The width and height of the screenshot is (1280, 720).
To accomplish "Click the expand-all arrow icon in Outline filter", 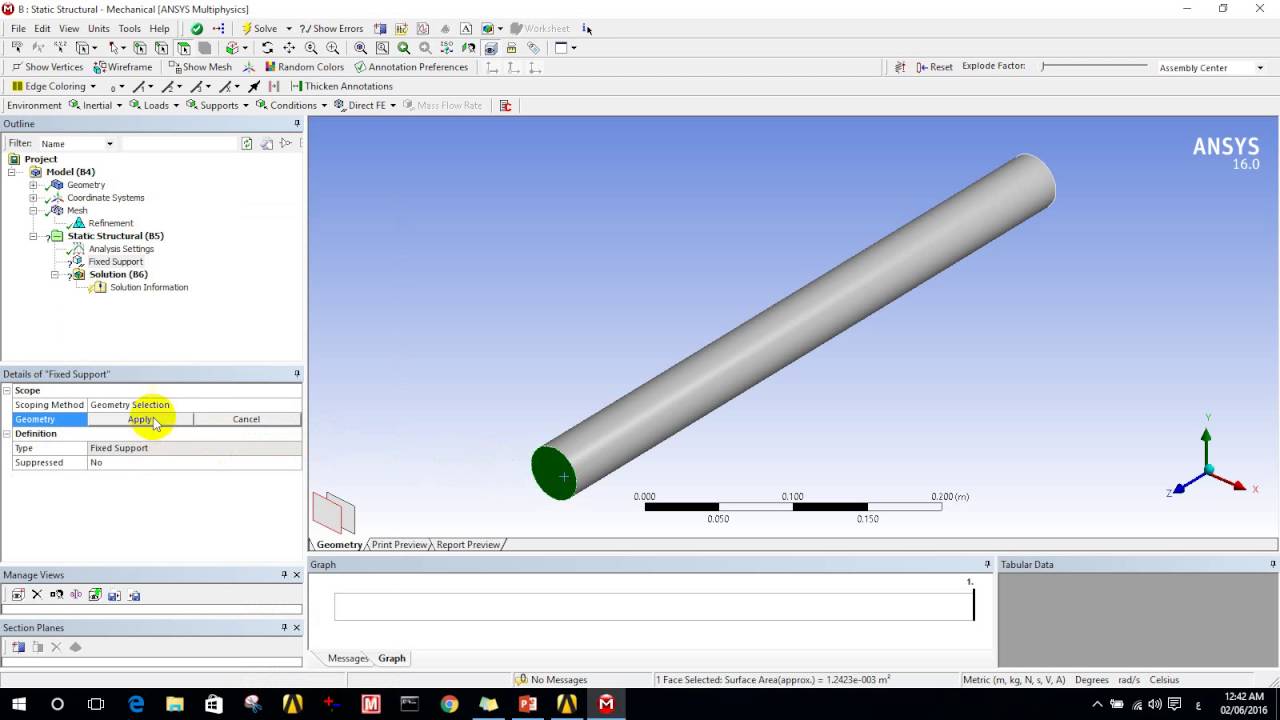I will pyautogui.click(x=286, y=144).
